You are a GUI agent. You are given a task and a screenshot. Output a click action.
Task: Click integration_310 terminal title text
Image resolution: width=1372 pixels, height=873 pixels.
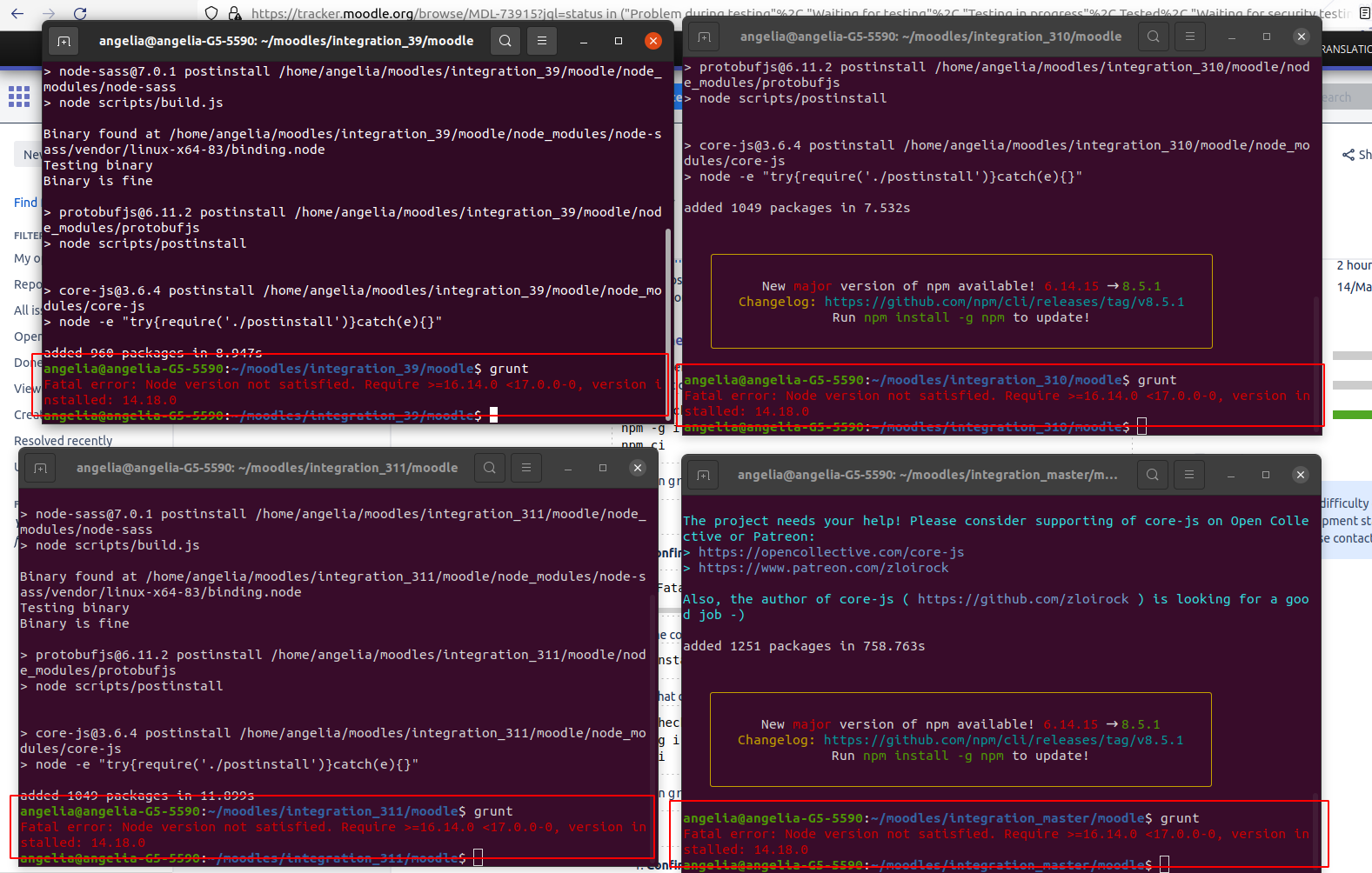931,37
